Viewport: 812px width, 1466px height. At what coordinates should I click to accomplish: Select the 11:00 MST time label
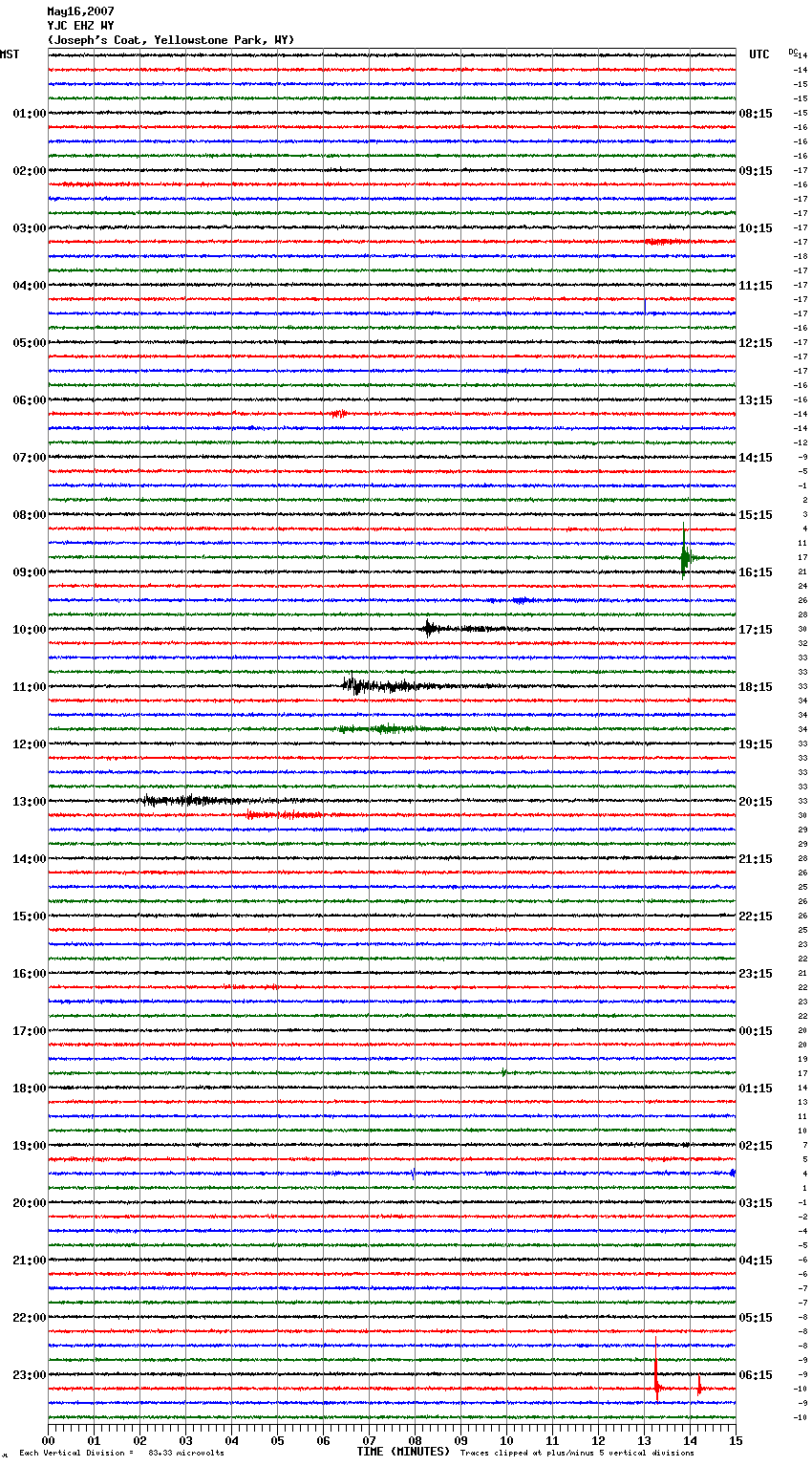coord(29,687)
